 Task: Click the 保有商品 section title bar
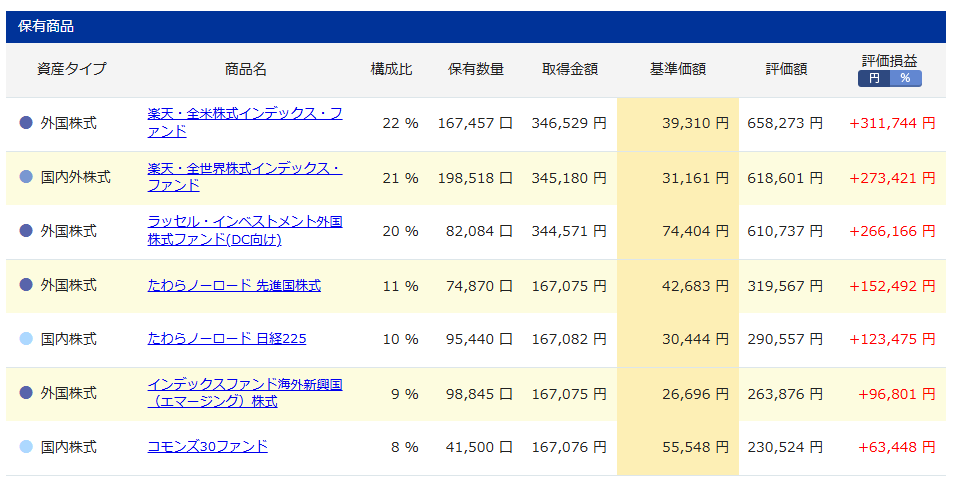(476, 27)
